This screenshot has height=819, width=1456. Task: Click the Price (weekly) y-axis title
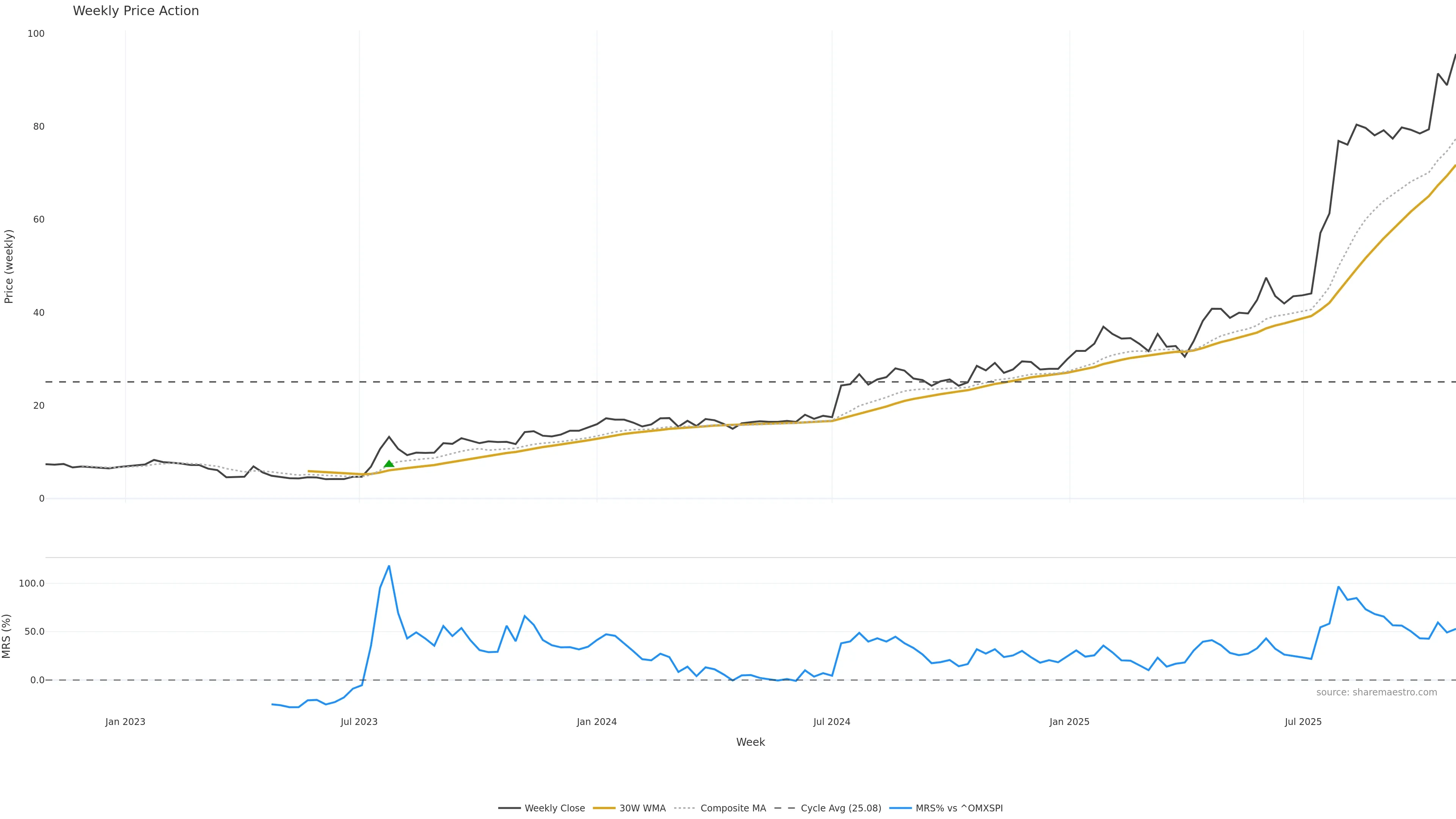point(8,266)
